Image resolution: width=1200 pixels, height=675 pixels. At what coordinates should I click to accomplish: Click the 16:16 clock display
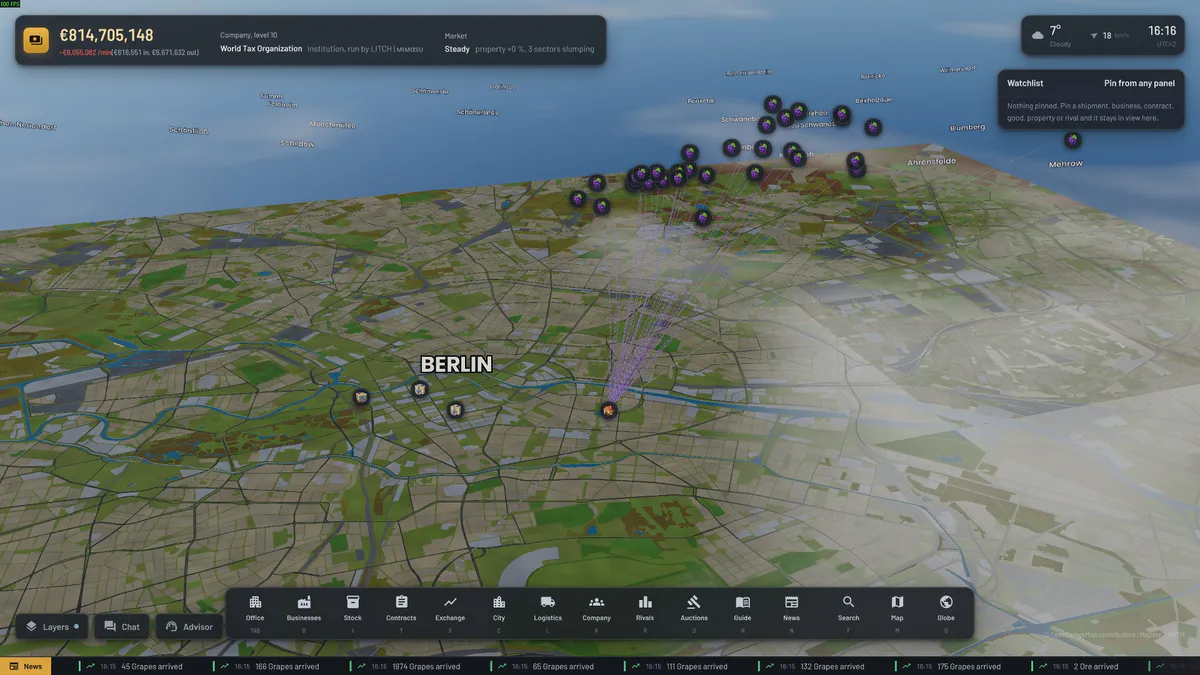[1162, 31]
